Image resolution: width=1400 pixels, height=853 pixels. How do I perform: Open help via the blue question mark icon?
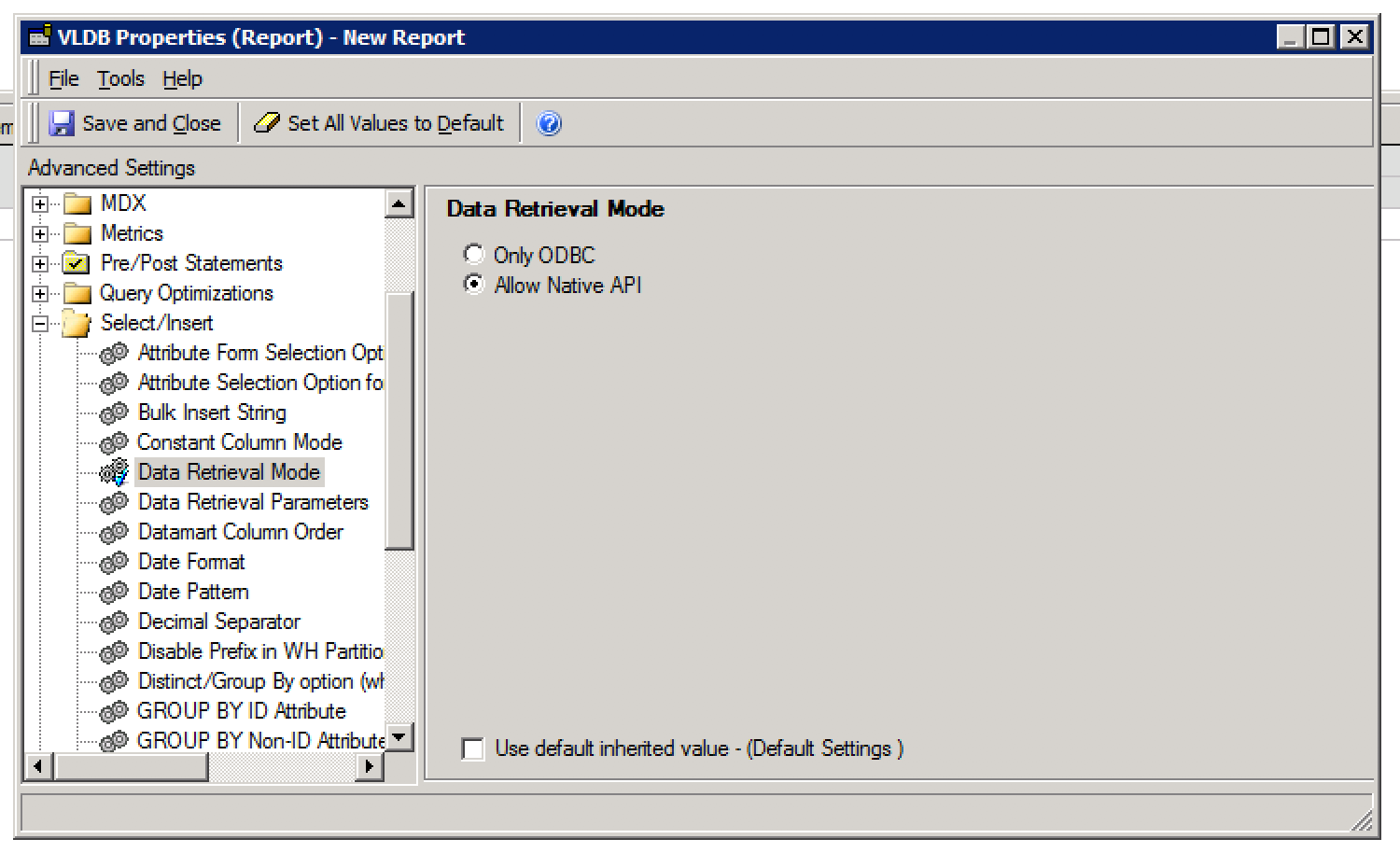(549, 123)
